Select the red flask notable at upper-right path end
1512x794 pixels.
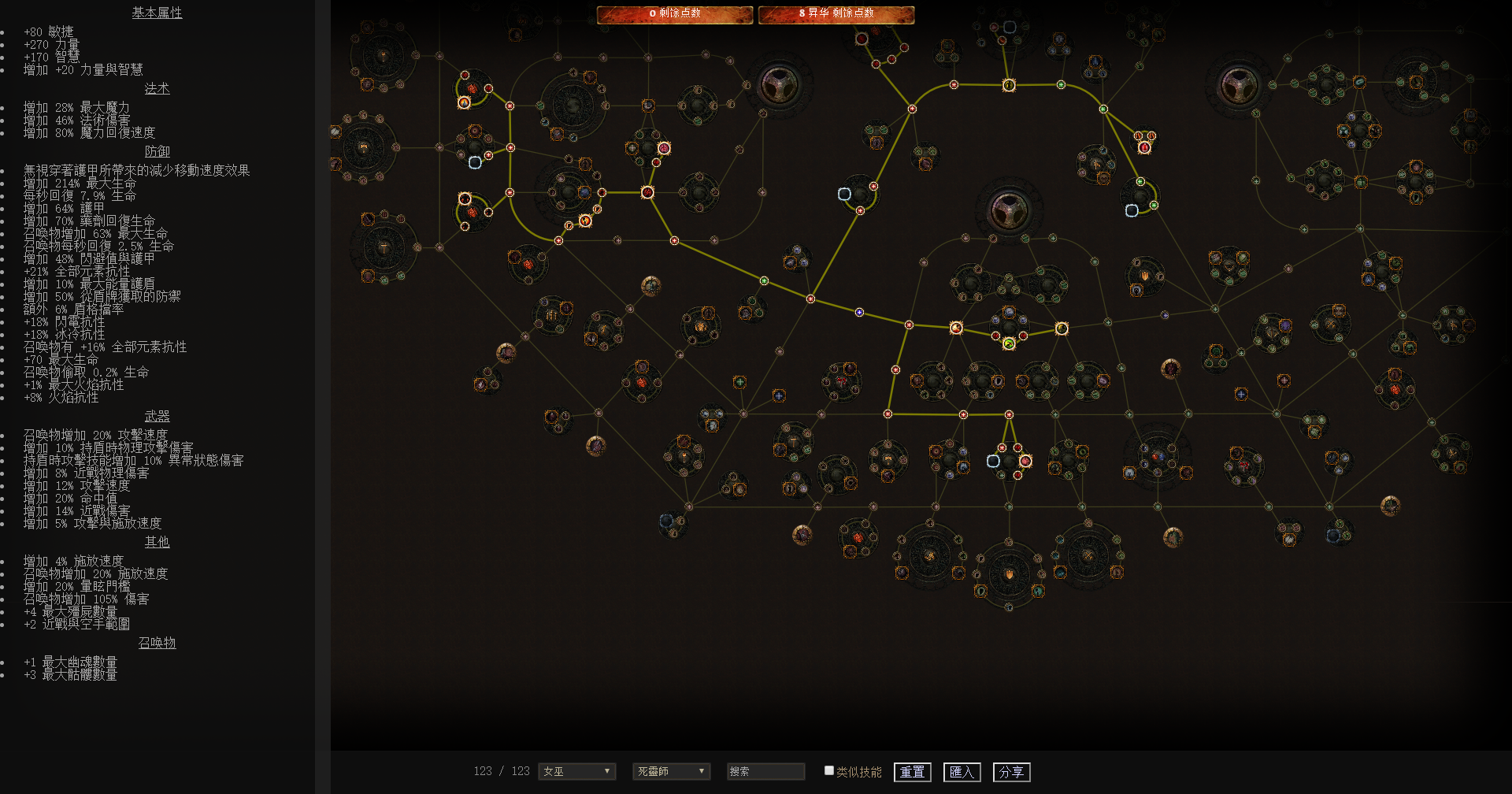1144,147
